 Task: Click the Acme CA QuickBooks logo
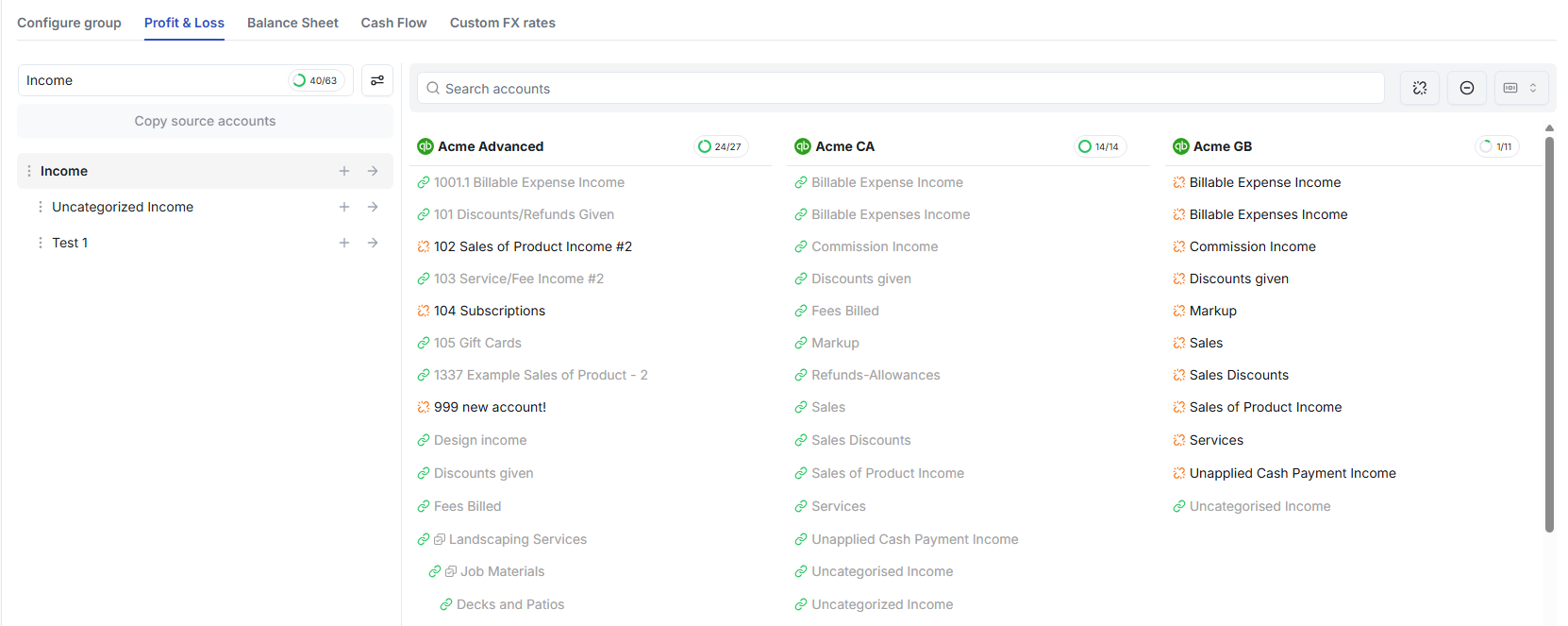point(803,146)
